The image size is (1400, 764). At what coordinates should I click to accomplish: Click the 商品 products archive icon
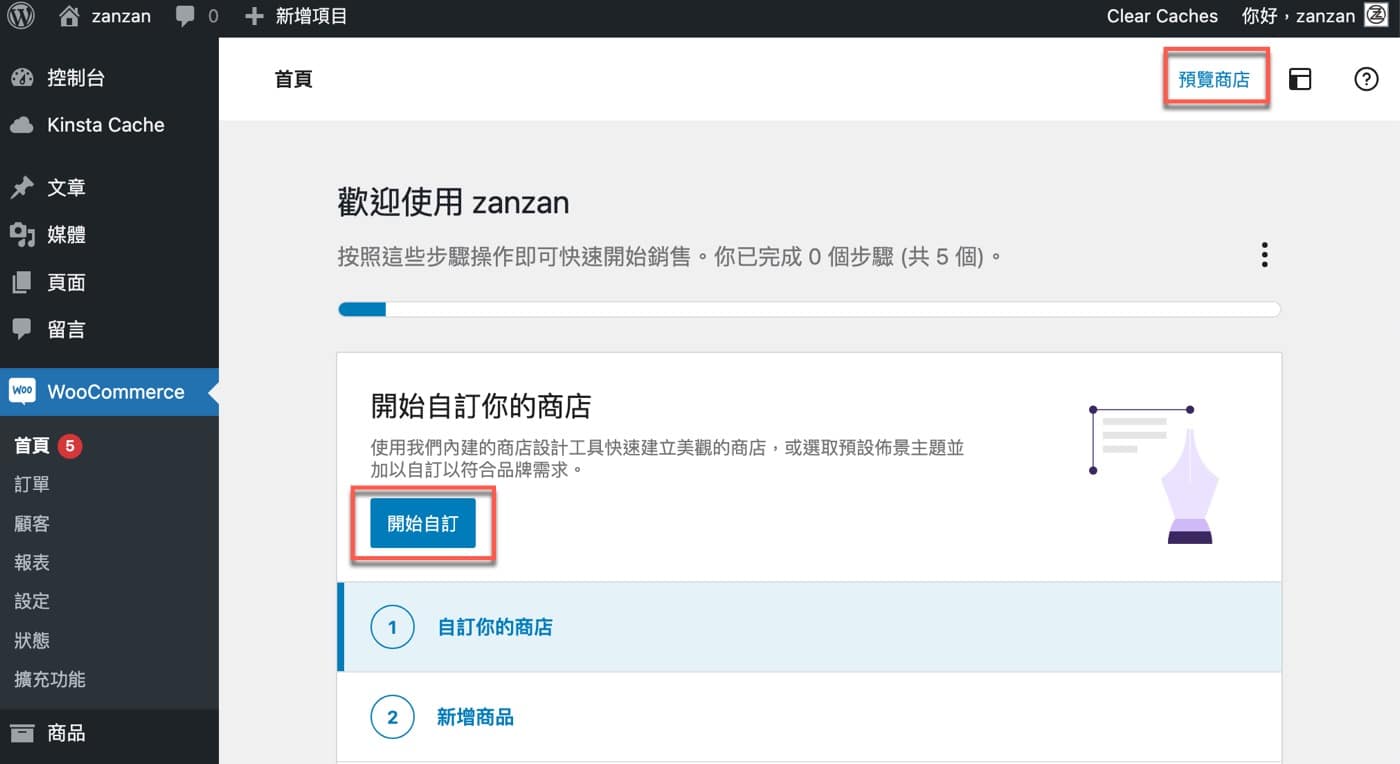(x=22, y=733)
